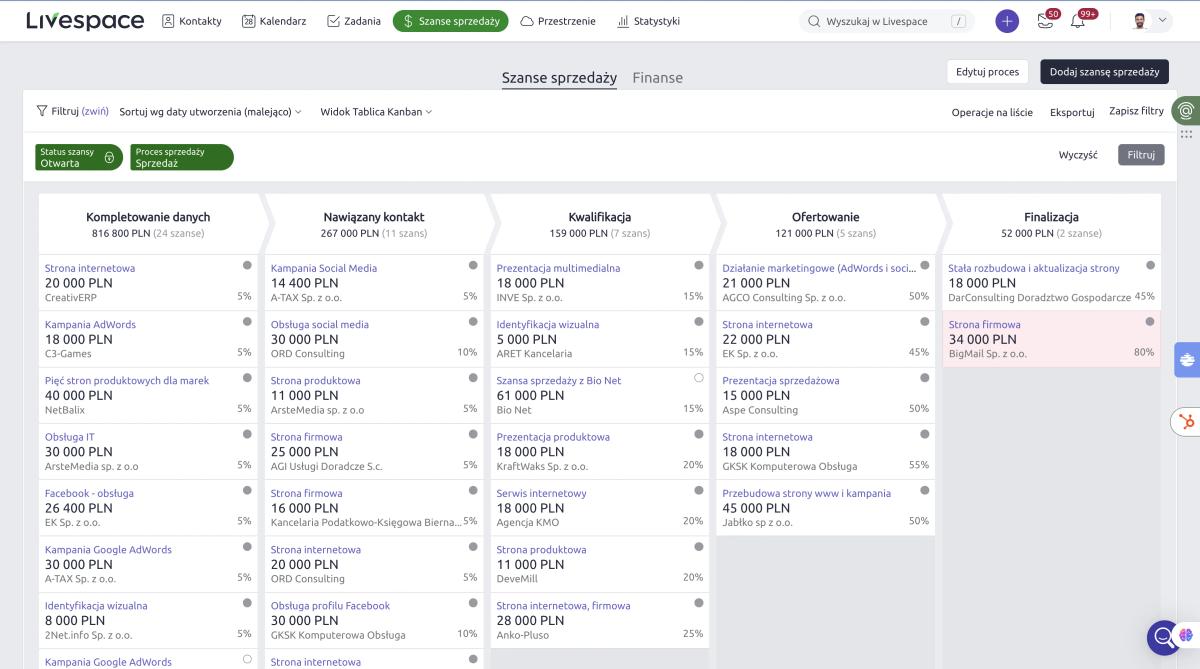Open the inbox icon with 50 badge

1046,21
